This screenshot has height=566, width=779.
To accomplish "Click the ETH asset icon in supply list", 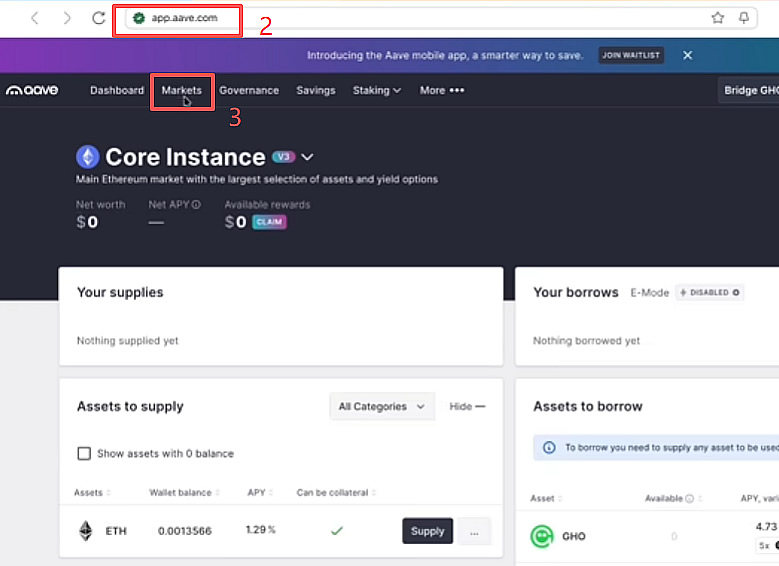I will tap(86, 531).
